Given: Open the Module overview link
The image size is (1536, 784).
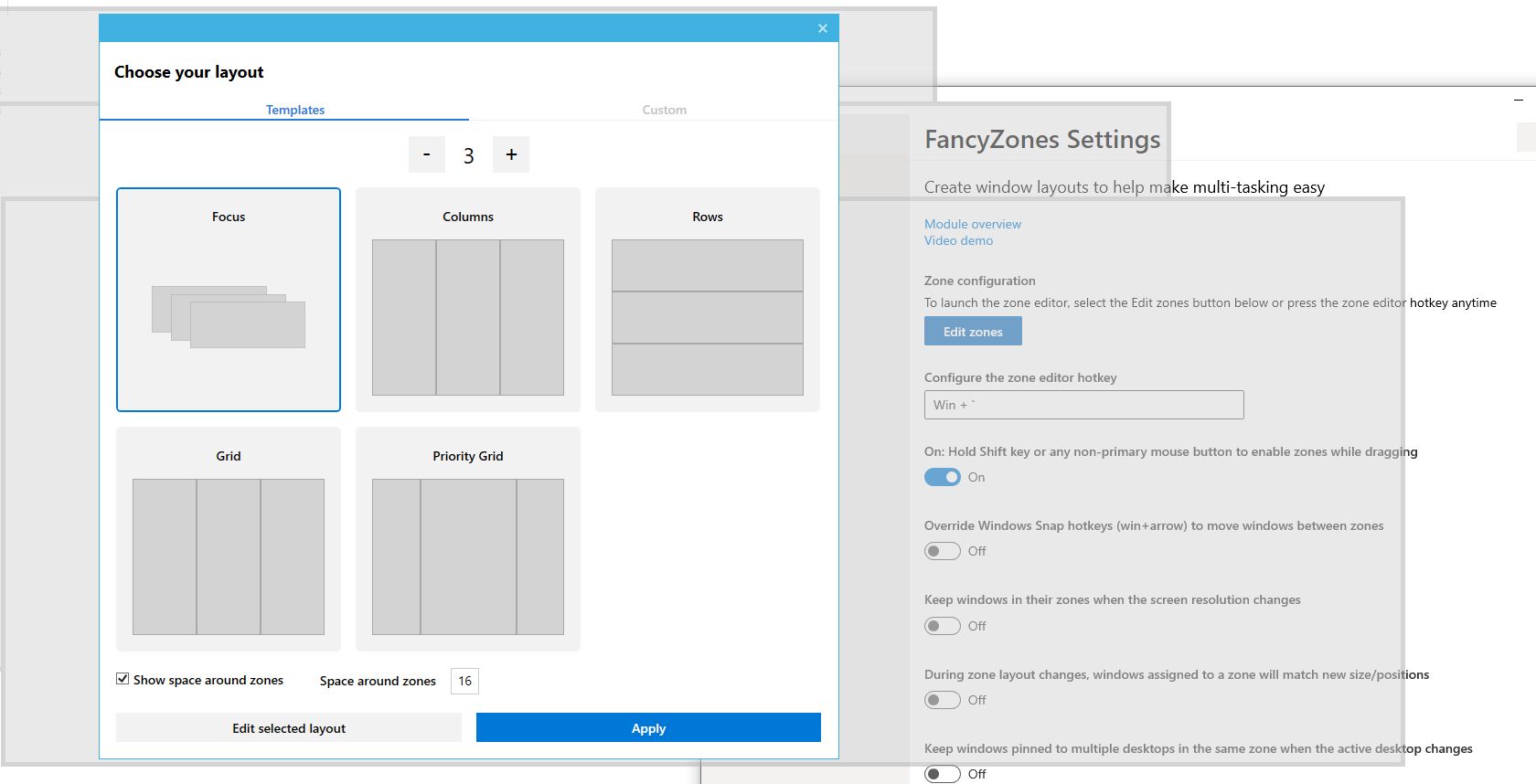Looking at the screenshot, I should 972,224.
